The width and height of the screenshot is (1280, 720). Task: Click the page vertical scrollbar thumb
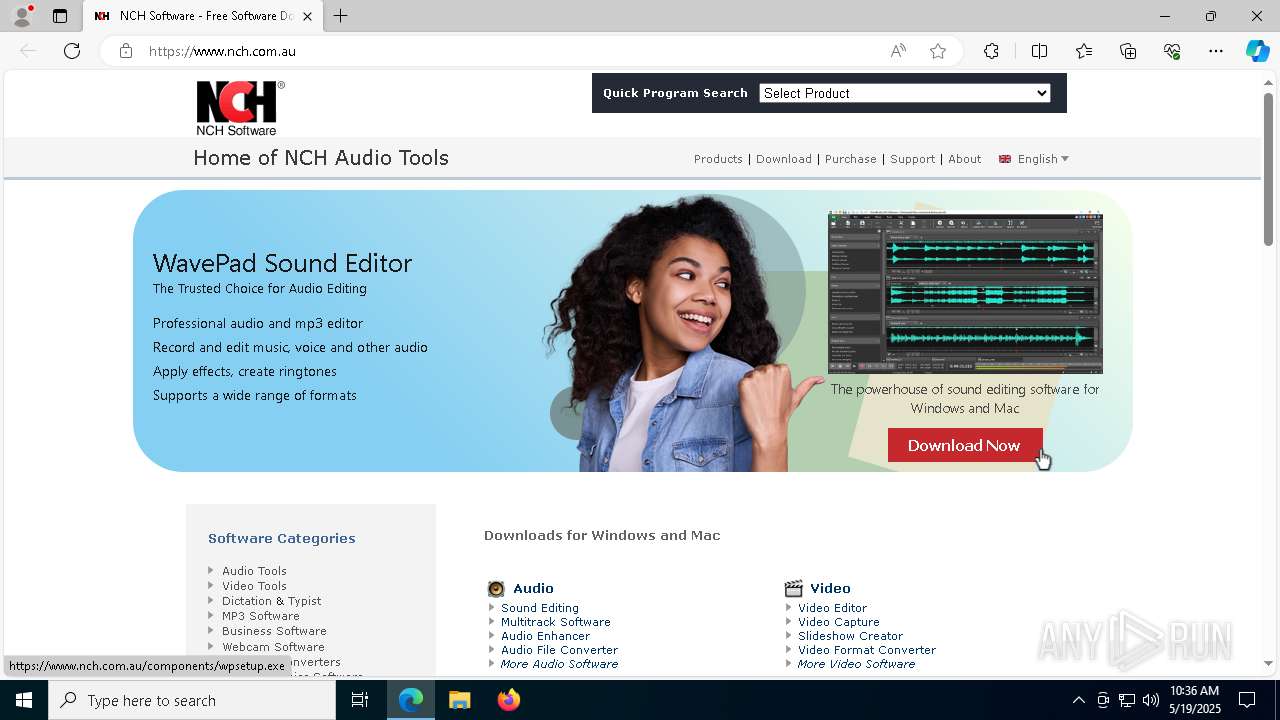(1268, 168)
